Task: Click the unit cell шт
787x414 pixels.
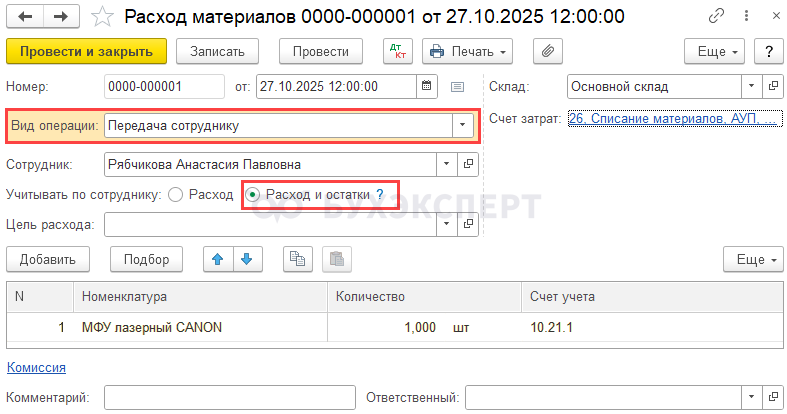Action: tap(461, 328)
